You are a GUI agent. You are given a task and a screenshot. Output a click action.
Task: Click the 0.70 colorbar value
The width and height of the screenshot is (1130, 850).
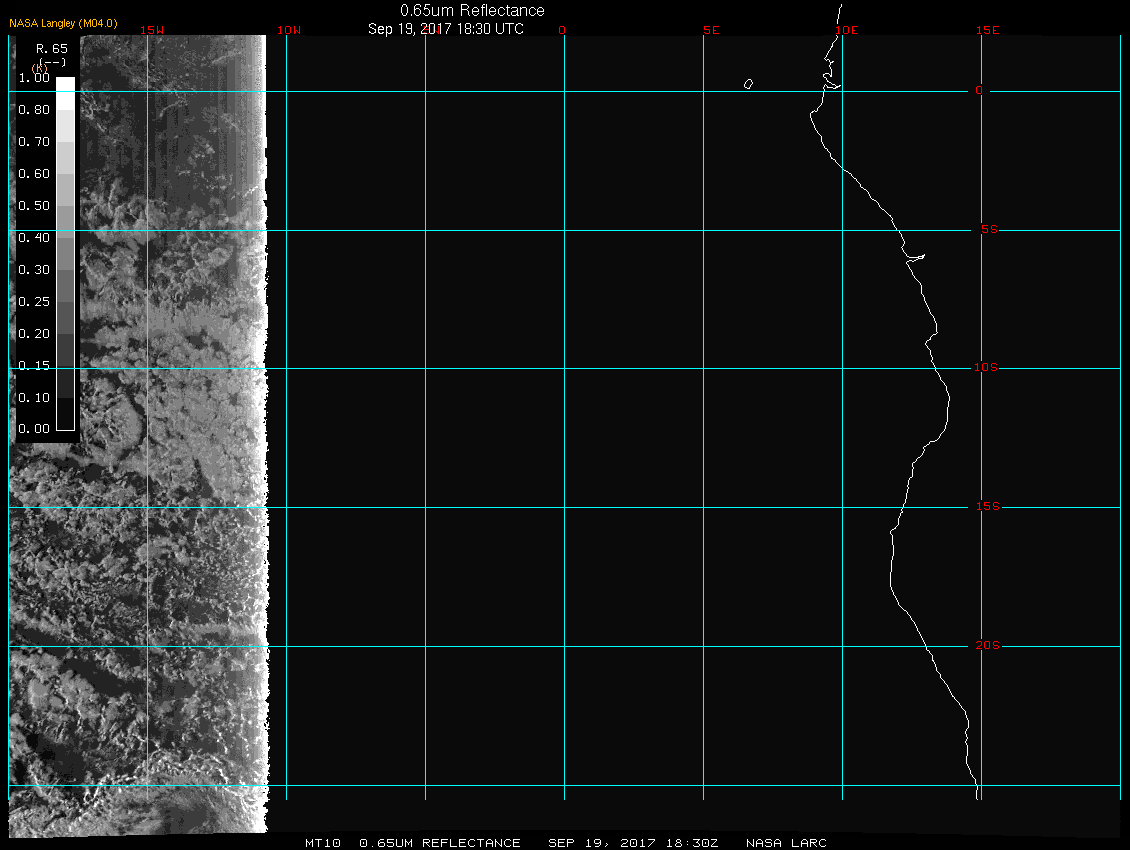[x=34, y=141]
